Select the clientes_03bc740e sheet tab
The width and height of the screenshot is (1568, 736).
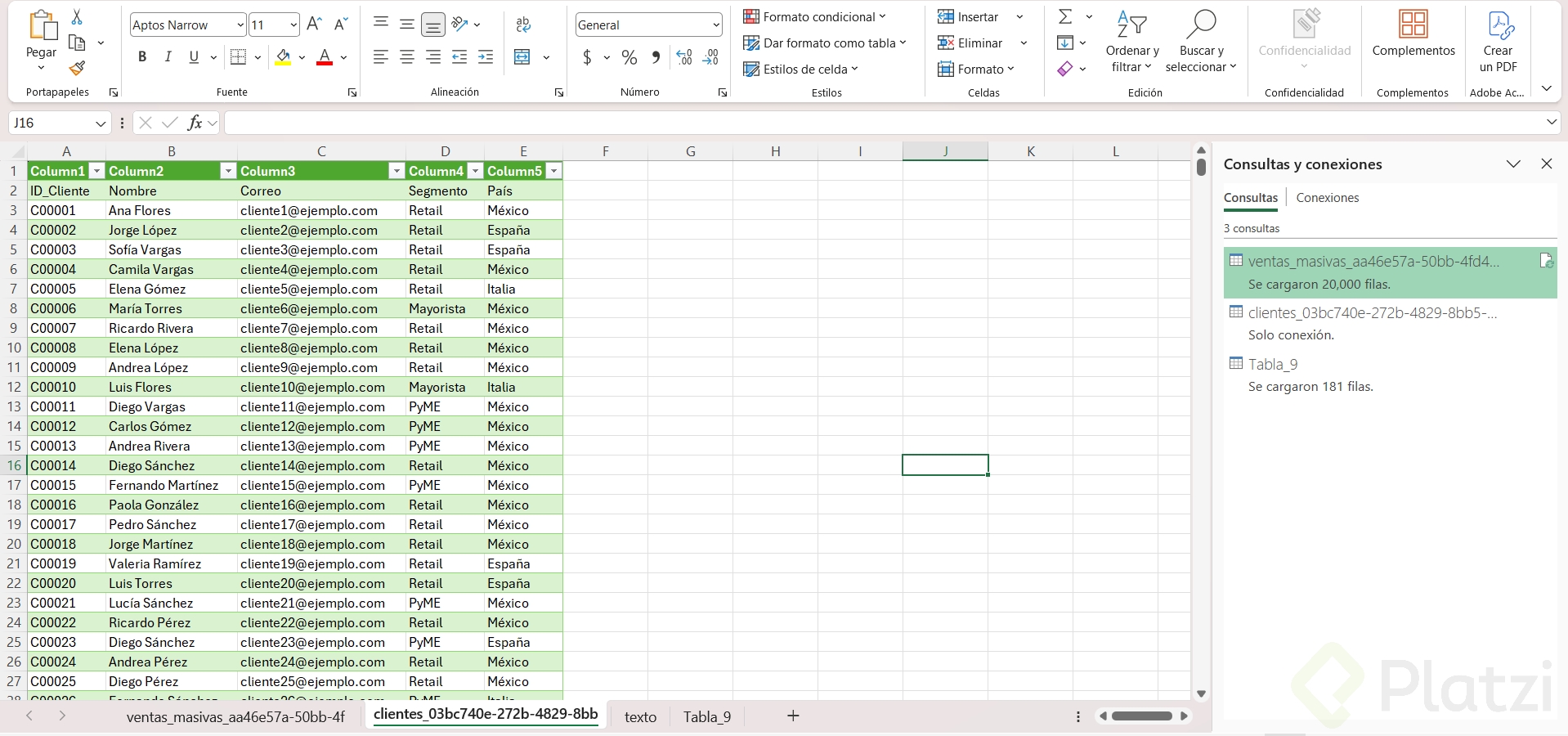point(486,714)
